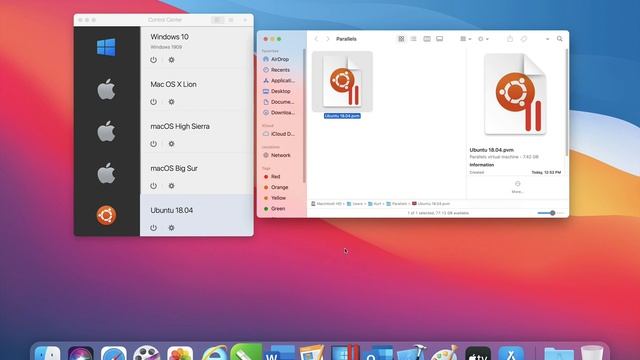Switch Control Center to expanded view toggle
The height and width of the screenshot is (360, 640).
(218, 20)
